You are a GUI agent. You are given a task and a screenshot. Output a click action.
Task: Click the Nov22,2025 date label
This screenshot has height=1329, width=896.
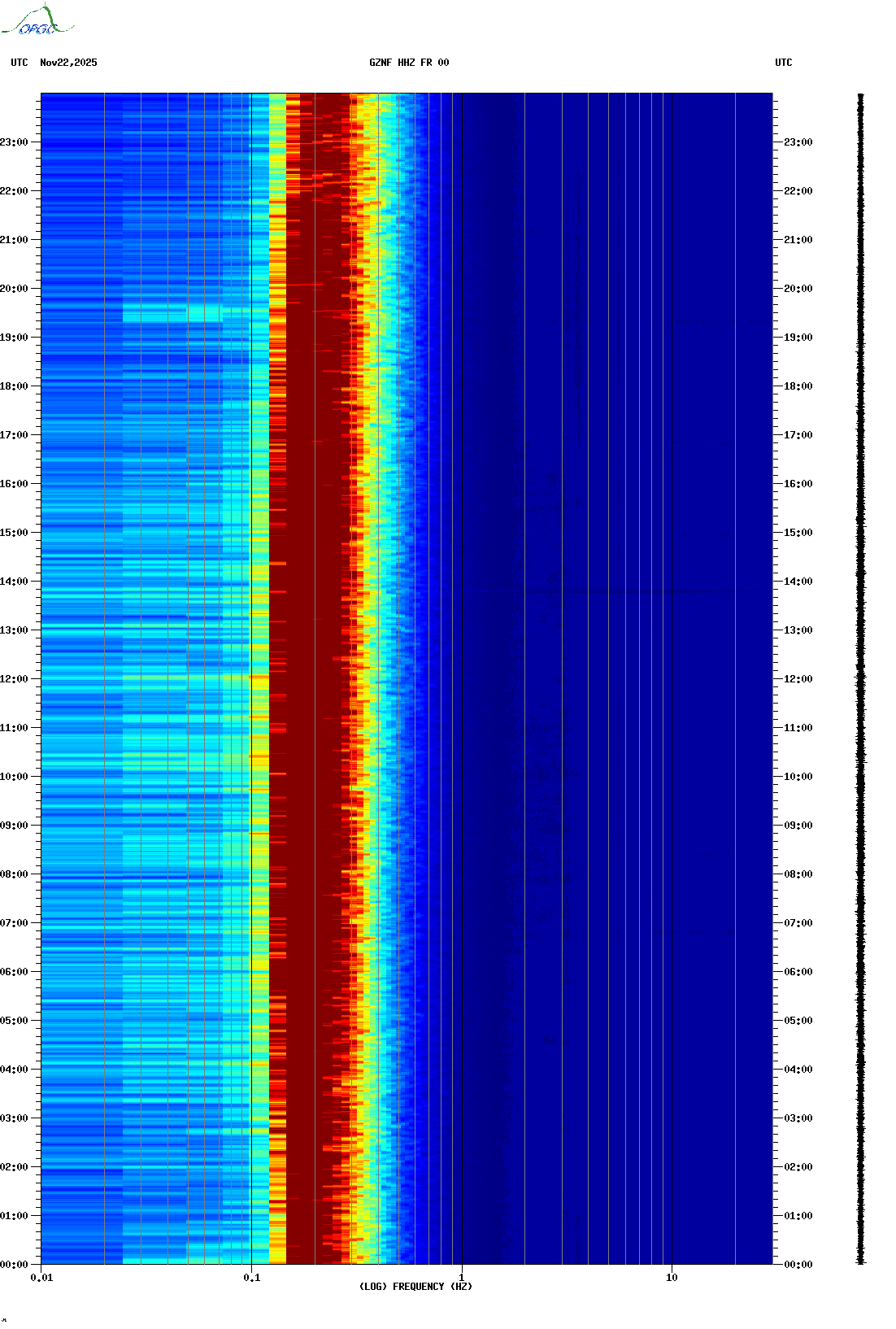click(x=68, y=63)
